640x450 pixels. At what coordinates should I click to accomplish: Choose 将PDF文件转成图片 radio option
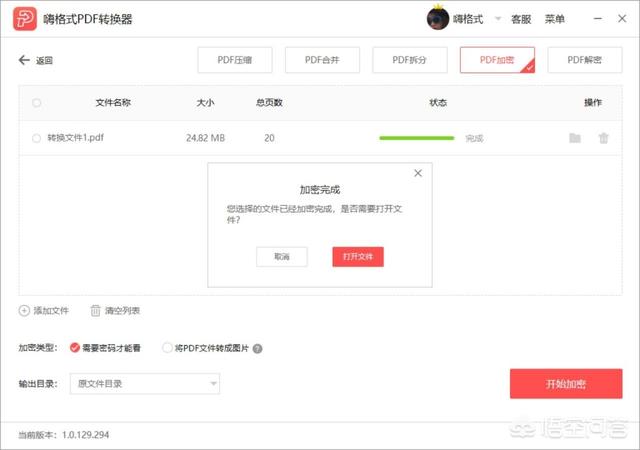coord(167,348)
